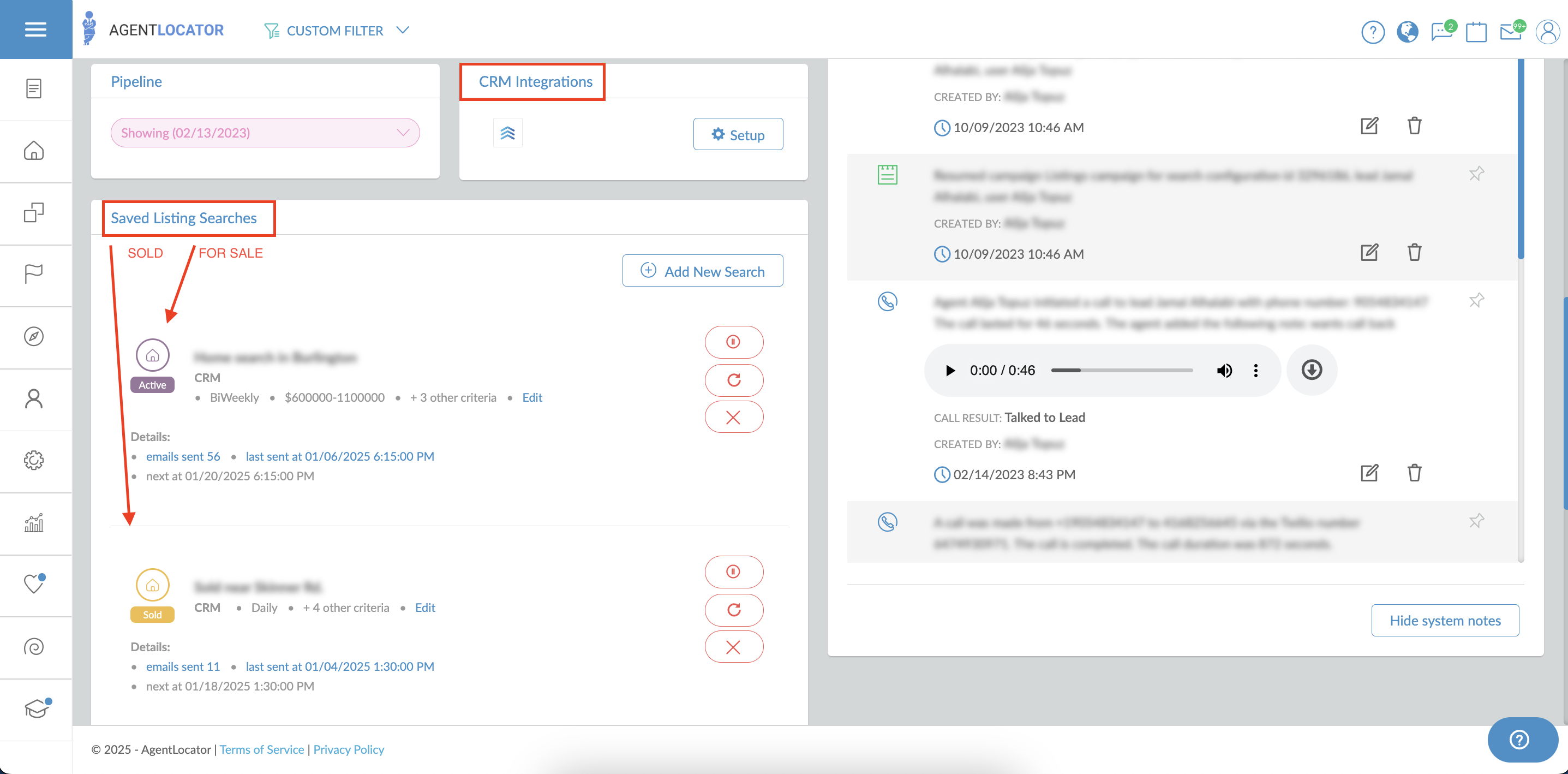Open the chat messages icon with 2 notifications

(1441, 32)
